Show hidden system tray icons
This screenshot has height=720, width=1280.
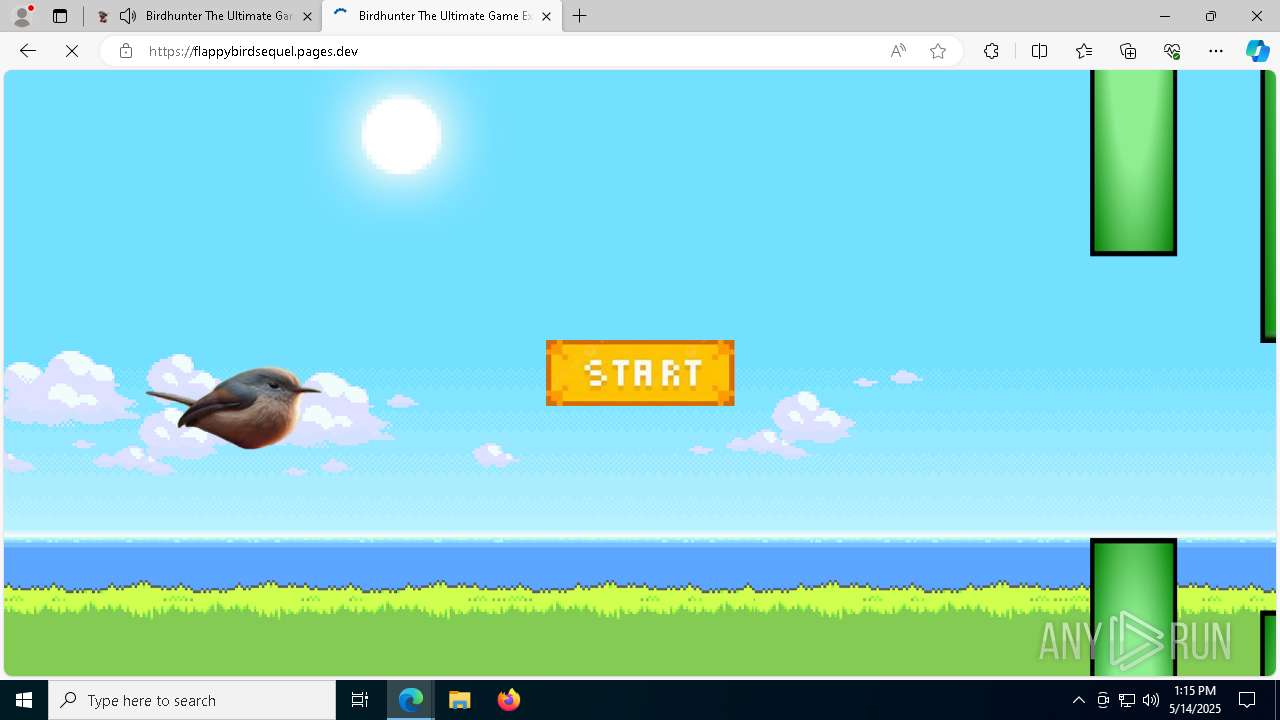tap(1078, 700)
